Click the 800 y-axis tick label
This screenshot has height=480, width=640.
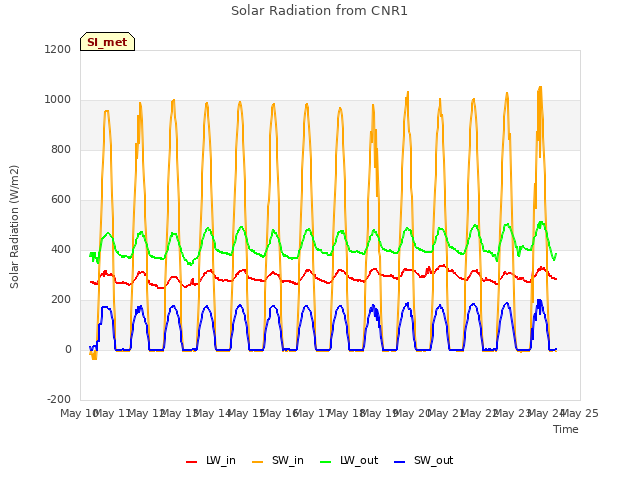point(61,149)
